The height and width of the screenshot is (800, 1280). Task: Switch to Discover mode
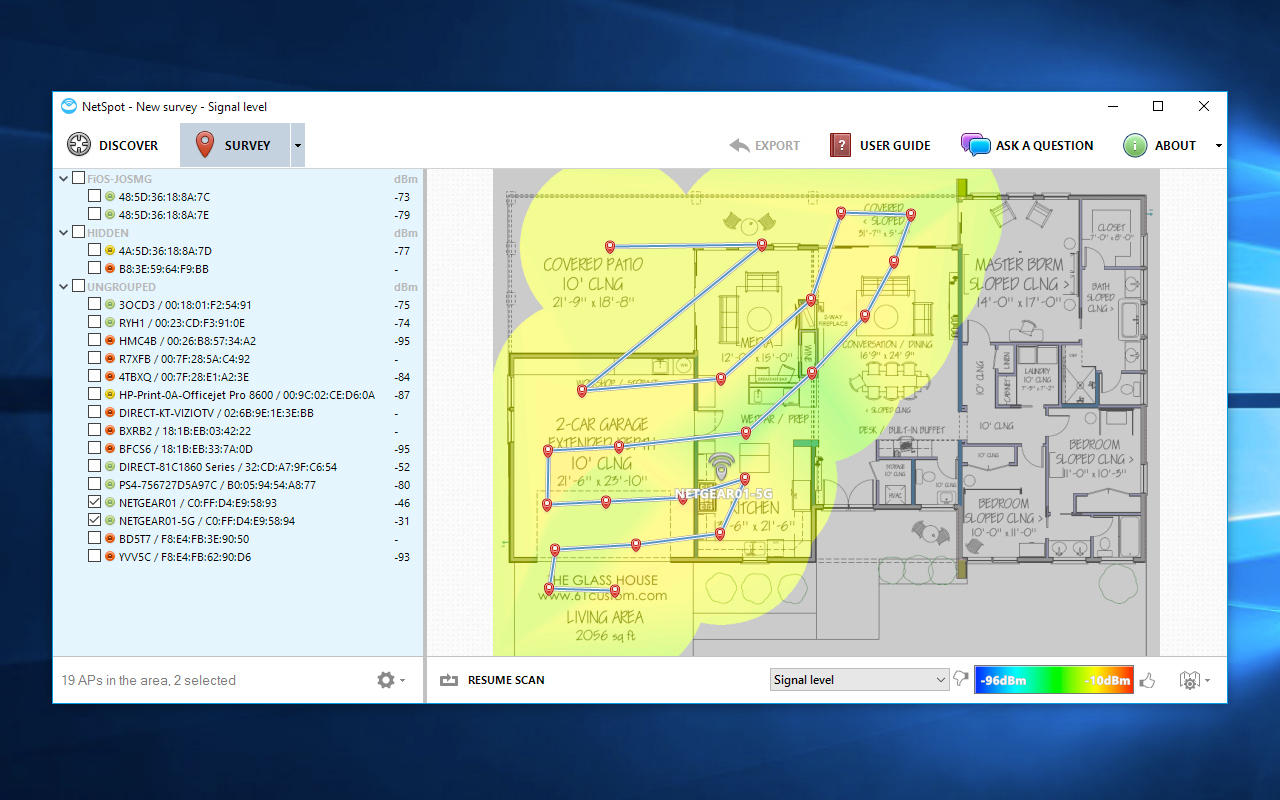pos(112,145)
